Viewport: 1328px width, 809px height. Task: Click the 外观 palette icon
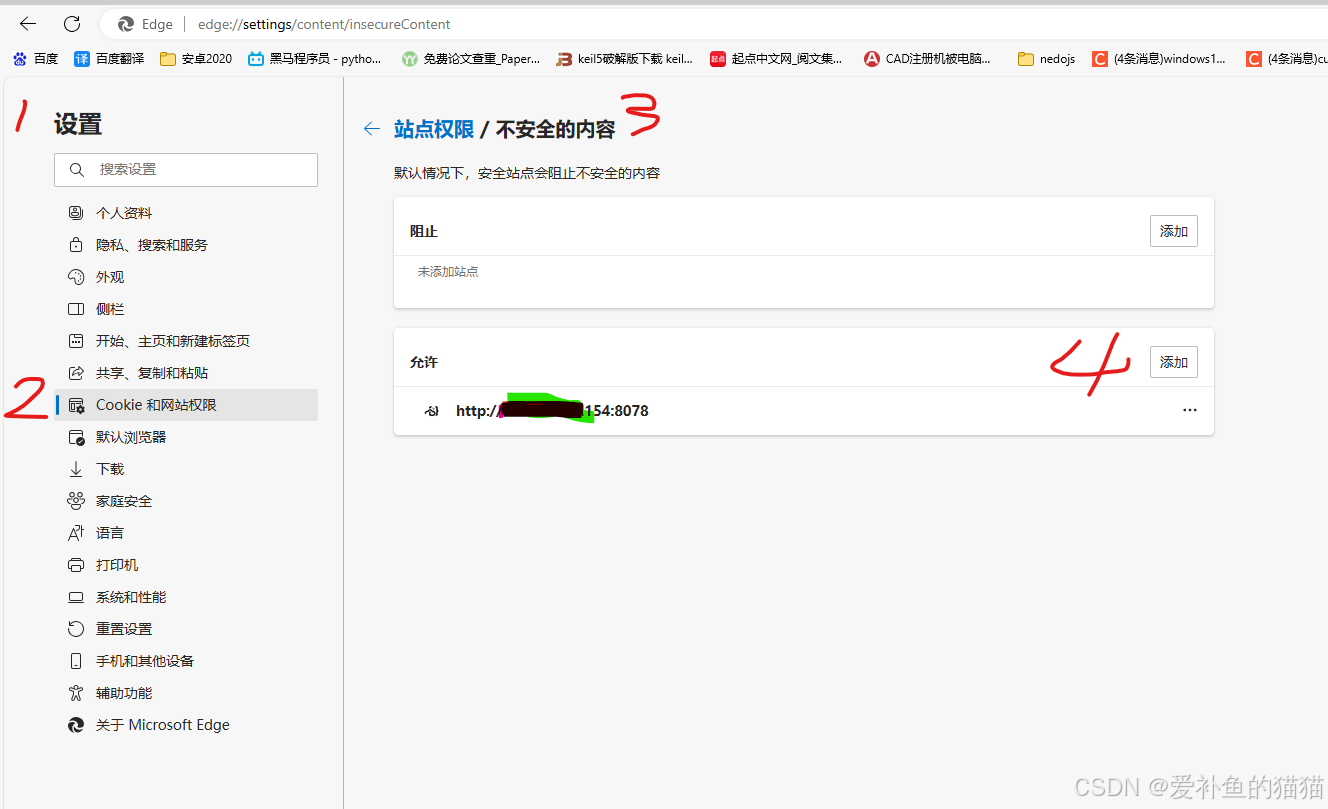(x=76, y=277)
